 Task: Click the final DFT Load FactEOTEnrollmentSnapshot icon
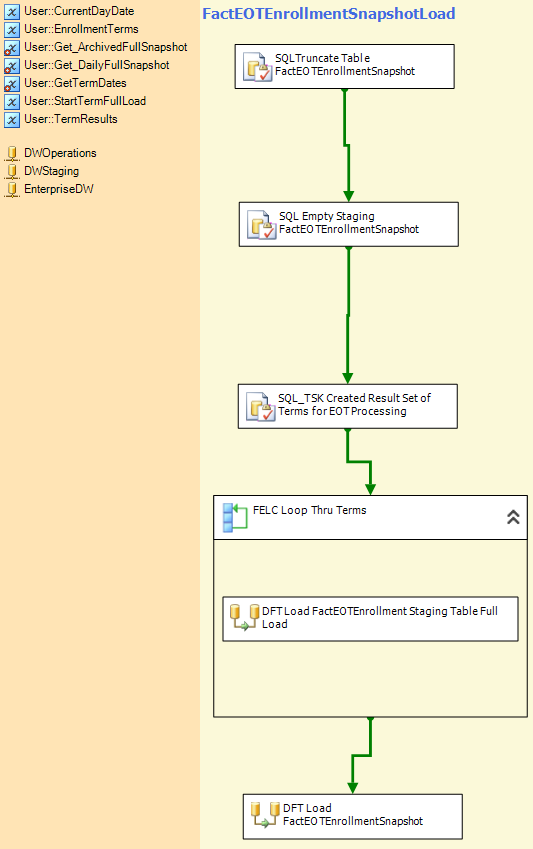click(x=265, y=815)
